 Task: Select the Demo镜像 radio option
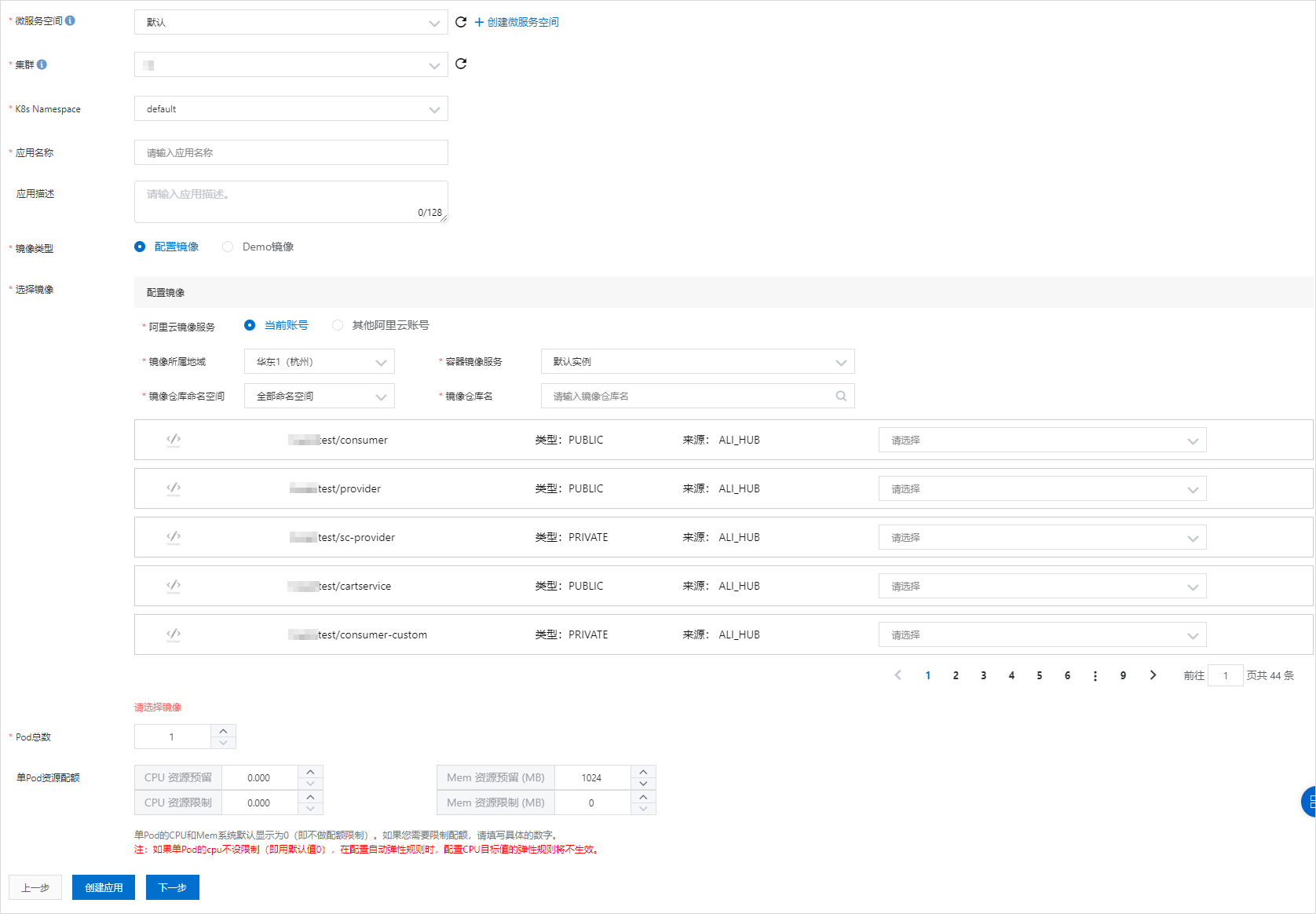click(x=228, y=247)
